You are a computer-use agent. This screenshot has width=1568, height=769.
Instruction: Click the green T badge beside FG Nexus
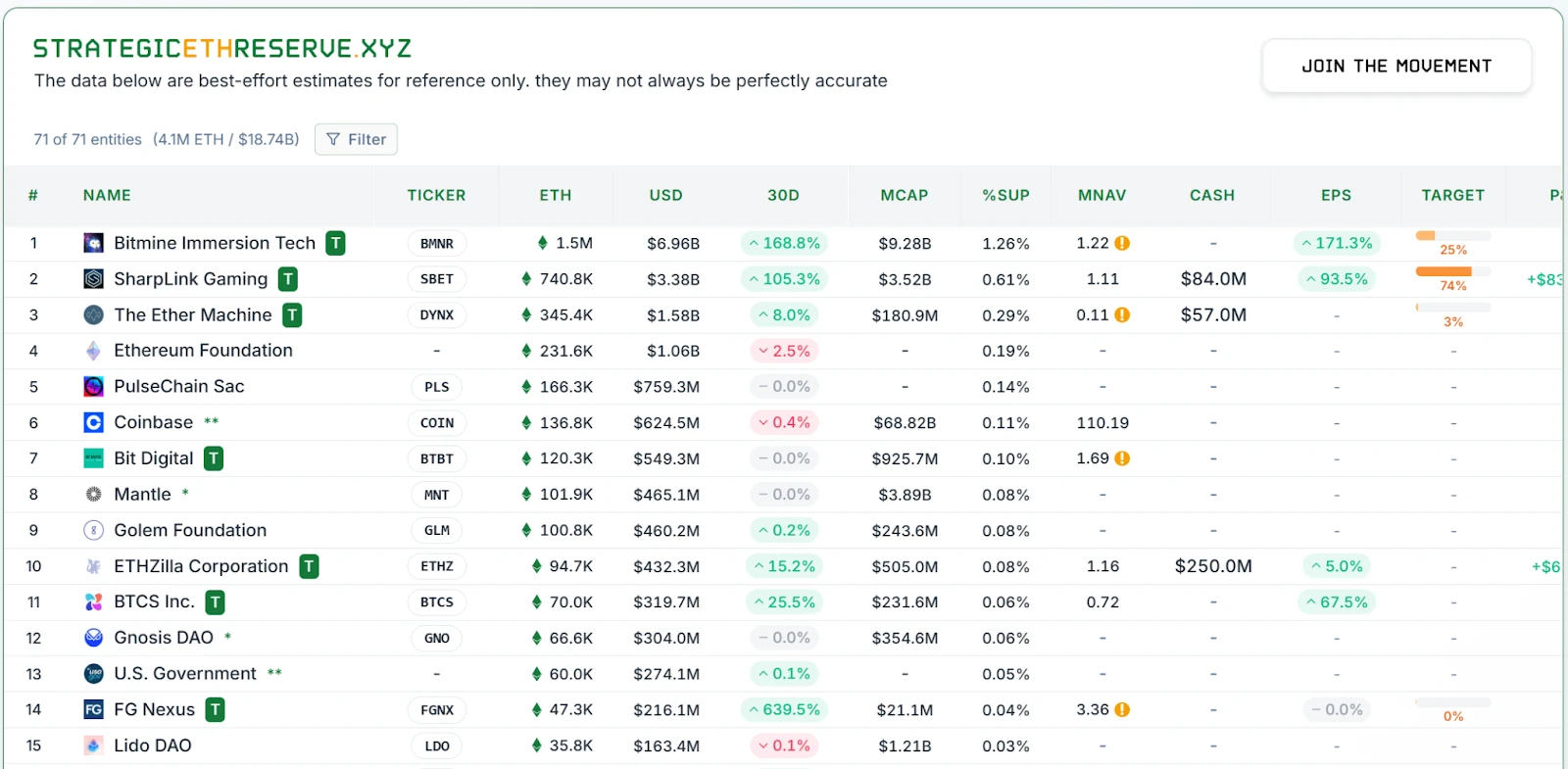pyautogui.click(x=215, y=709)
